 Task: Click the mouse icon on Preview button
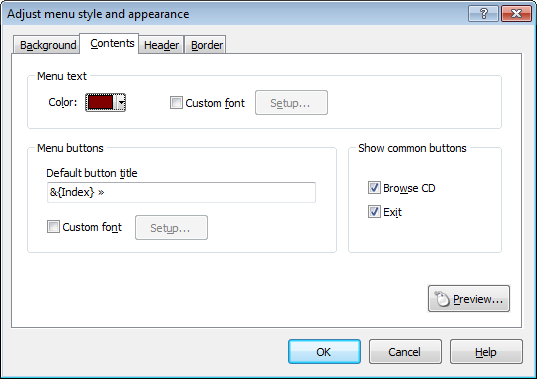[441, 299]
